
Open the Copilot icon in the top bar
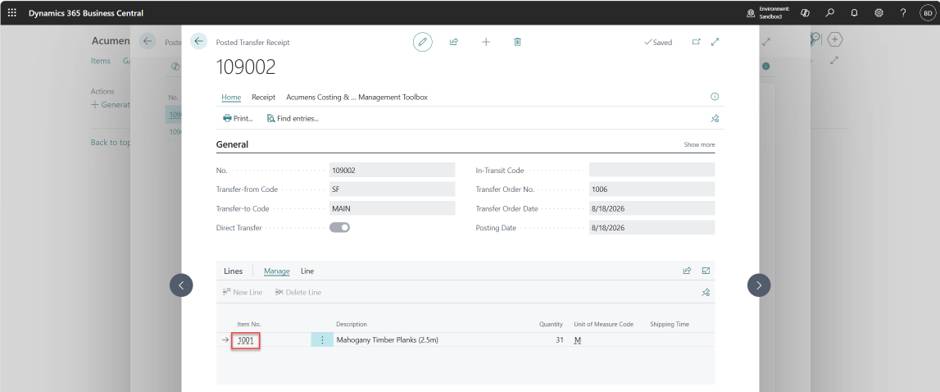(805, 13)
